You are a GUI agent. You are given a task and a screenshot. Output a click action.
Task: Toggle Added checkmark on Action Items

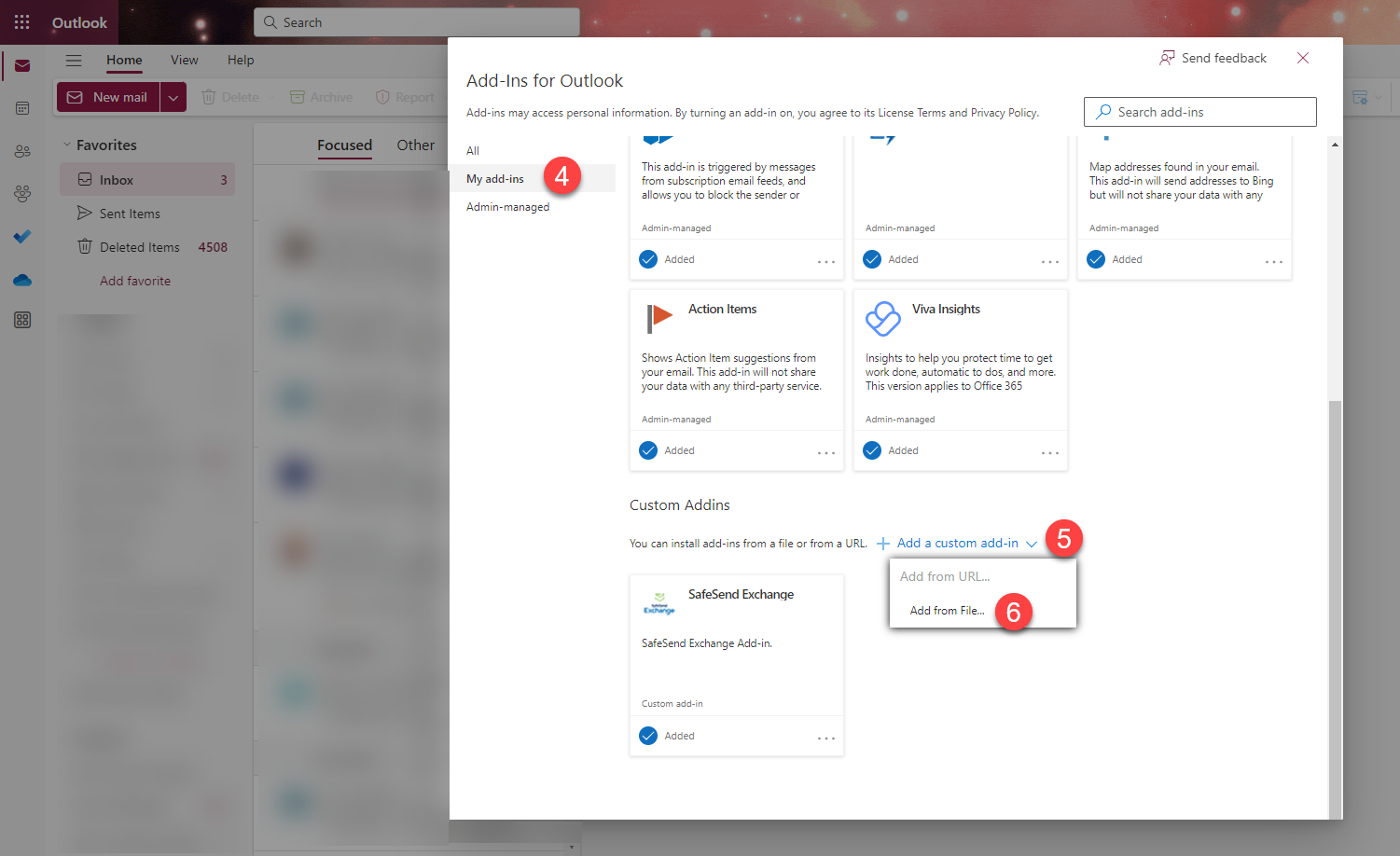point(648,450)
